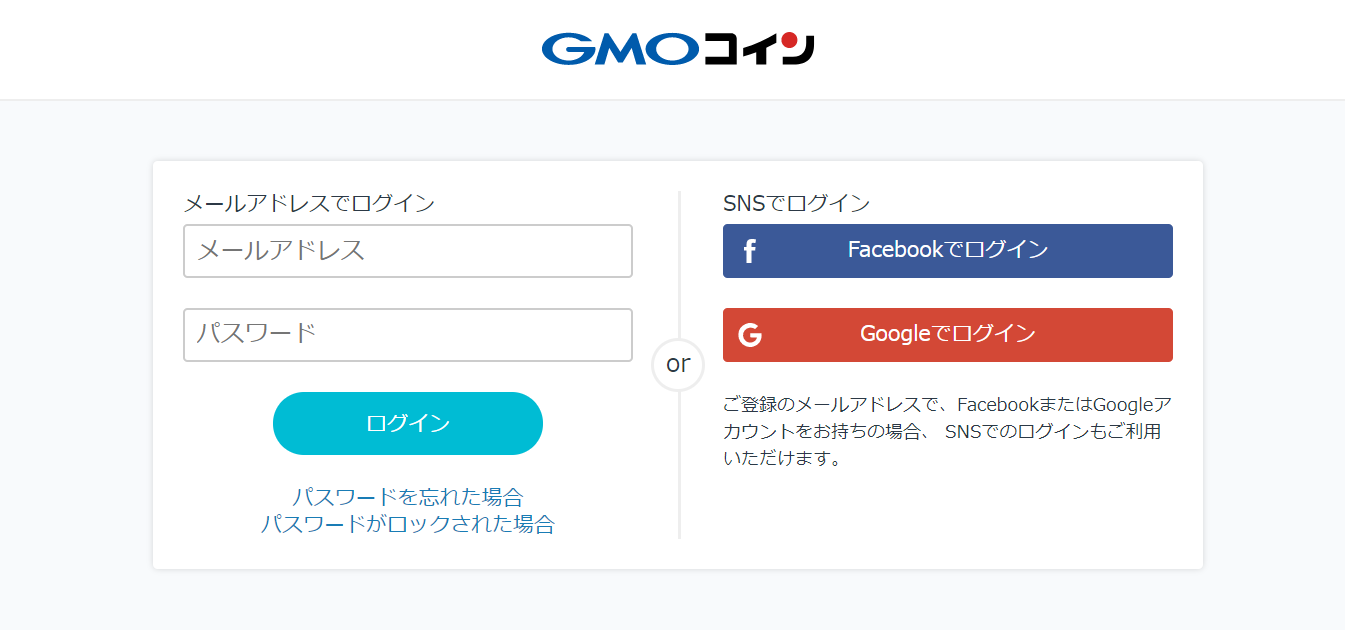1345x630 pixels.
Task: Click the "or" circle divider
Action: point(678,365)
